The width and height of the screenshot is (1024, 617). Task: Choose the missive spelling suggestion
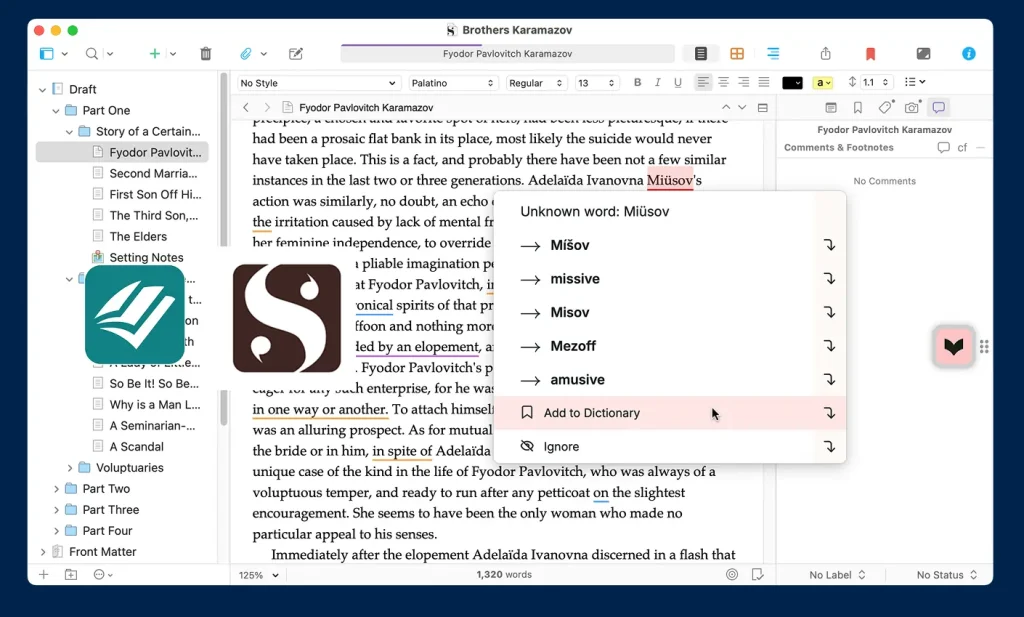click(670, 279)
